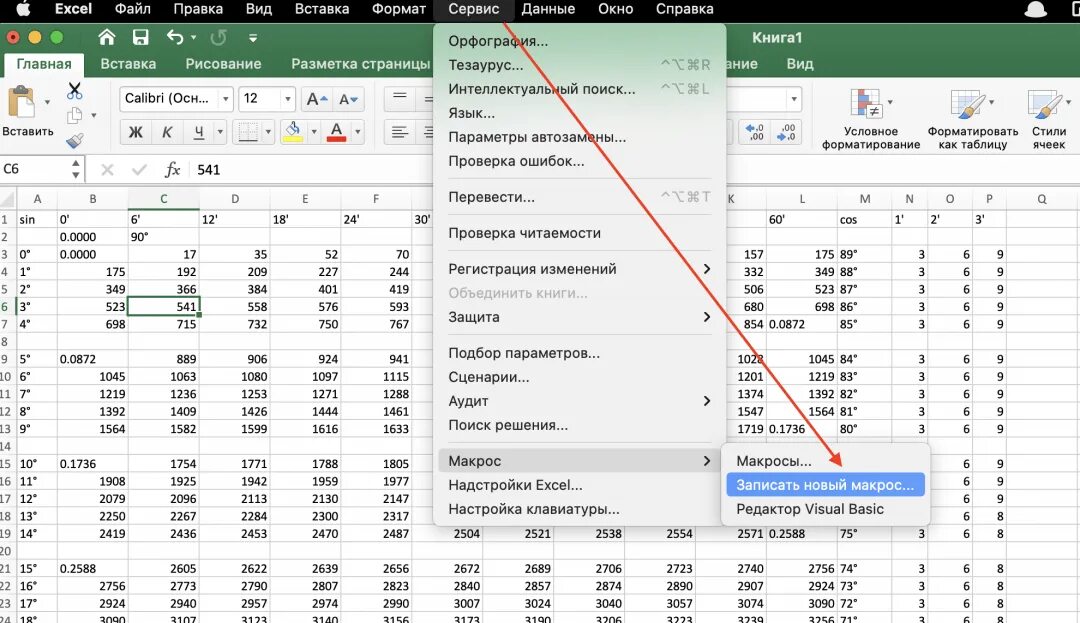Choose Записать новый макрос command
This screenshot has width=1080, height=623.
[x=822, y=484]
